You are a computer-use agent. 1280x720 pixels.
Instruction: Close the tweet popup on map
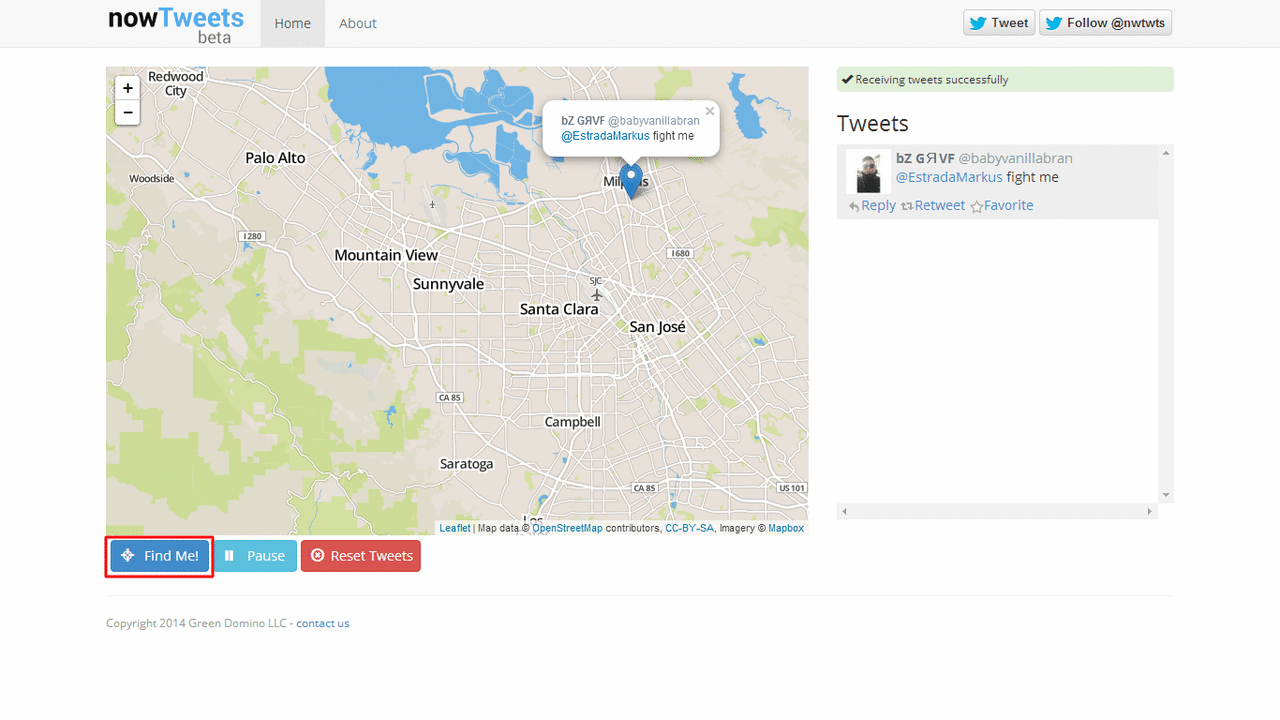tap(710, 112)
